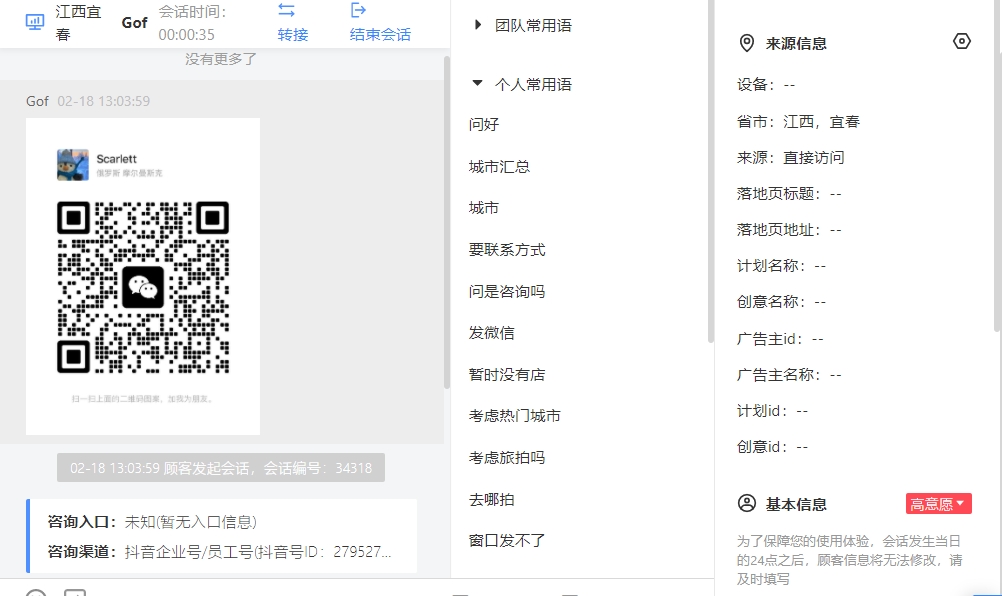Click the 落地页地址 row

(x=789, y=229)
